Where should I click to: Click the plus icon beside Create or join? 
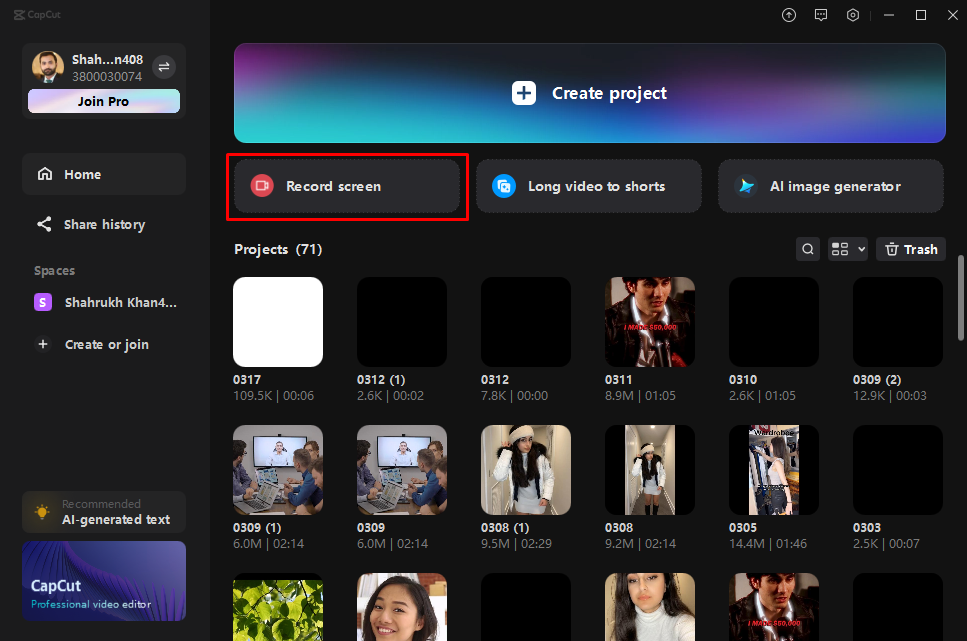[43, 344]
